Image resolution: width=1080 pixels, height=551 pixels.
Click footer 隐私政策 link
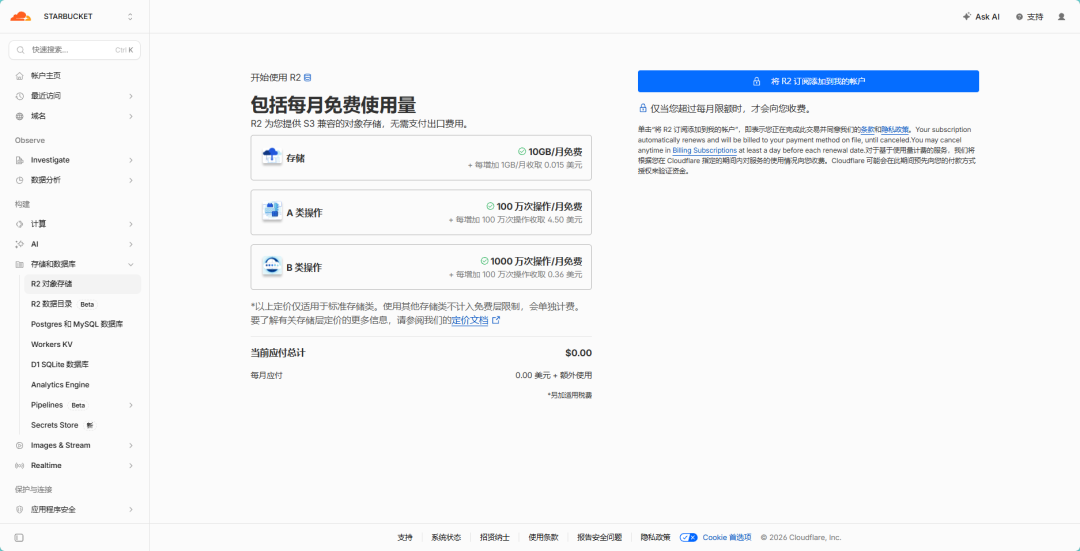[x=655, y=537]
